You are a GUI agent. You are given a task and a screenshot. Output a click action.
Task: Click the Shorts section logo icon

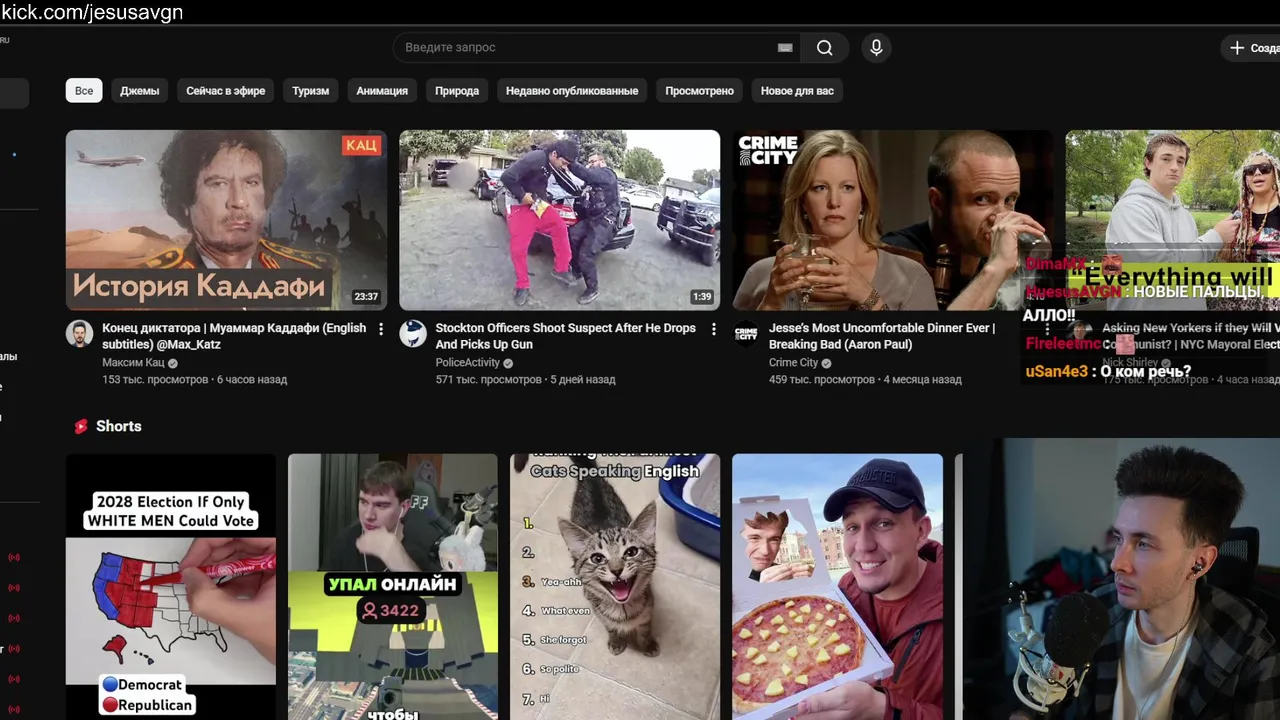click(x=81, y=426)
